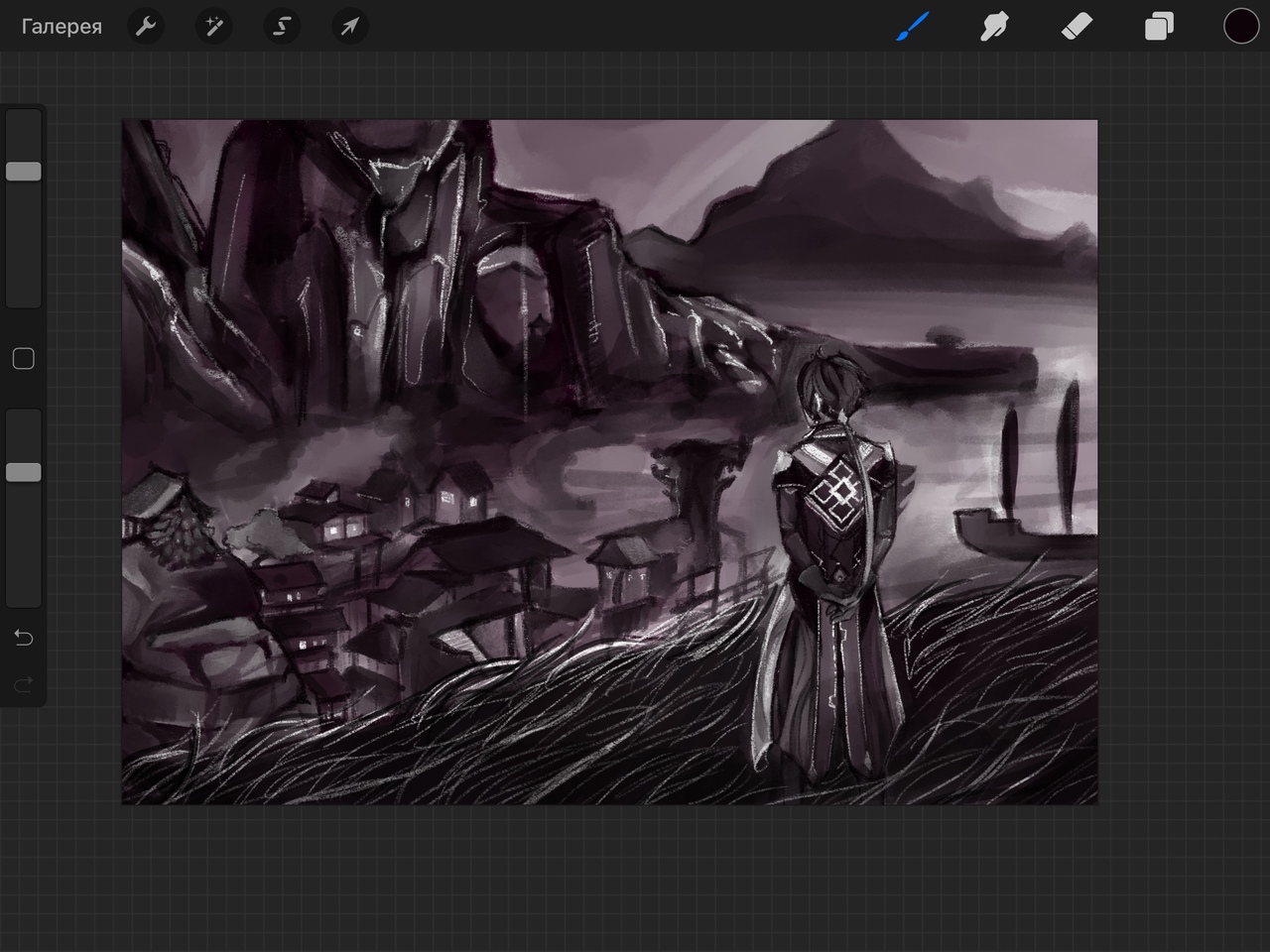Viewport: 1270px width, 952px height.
Task: Undo the last stroke
Action: click(x=24, y=638)
